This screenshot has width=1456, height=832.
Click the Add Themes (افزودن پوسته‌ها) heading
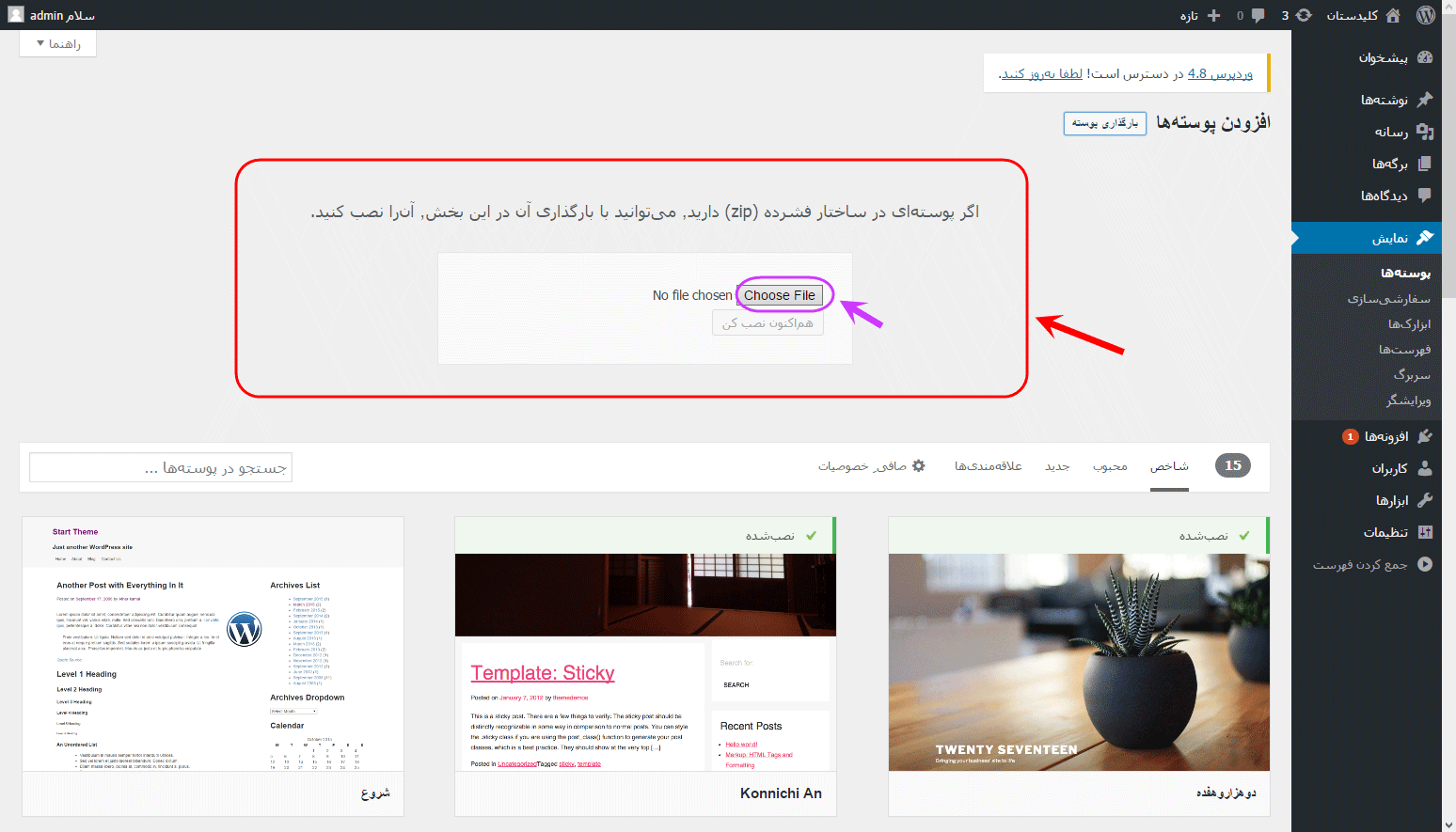pyautogui.click(x=1213, y=122)
